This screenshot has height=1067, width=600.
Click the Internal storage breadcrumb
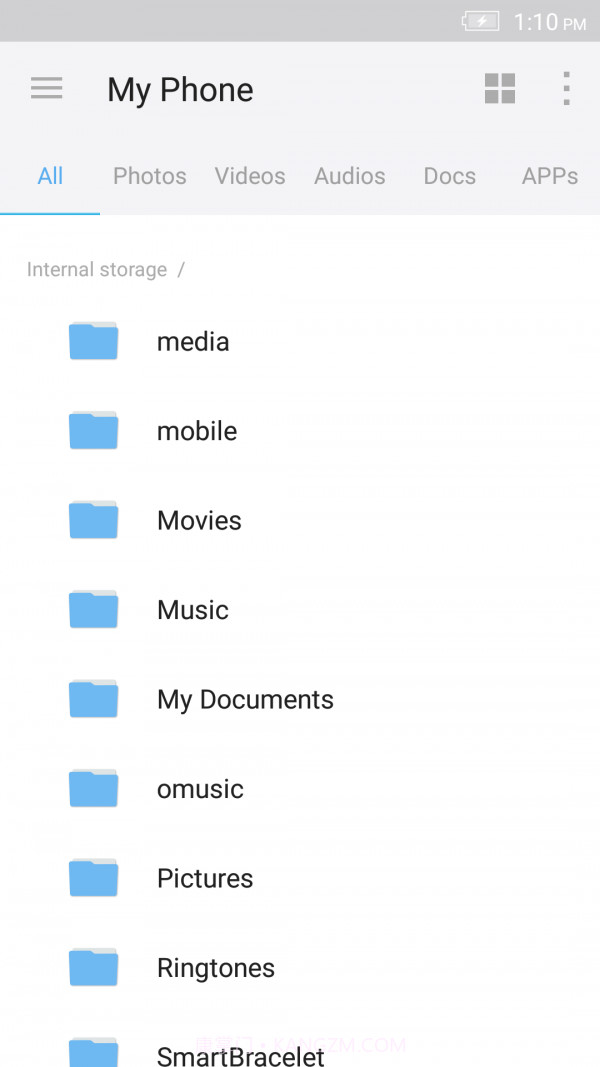97,270
